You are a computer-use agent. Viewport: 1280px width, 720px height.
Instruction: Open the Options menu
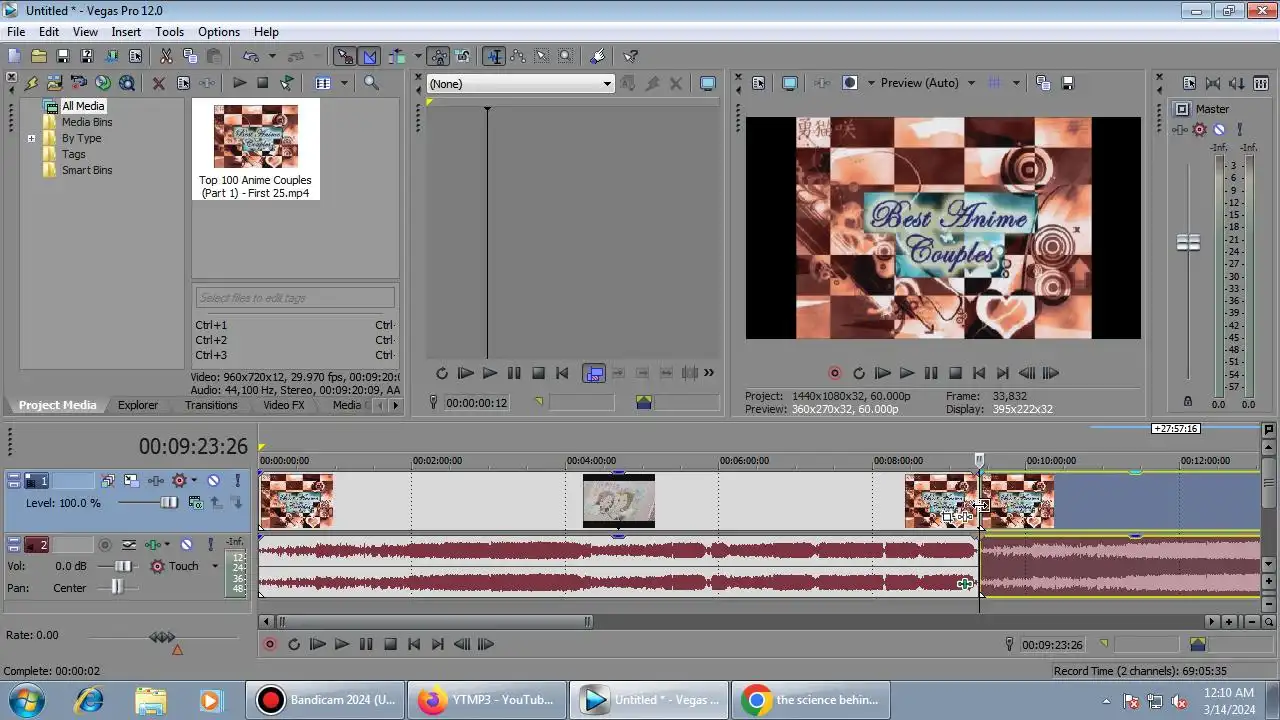click(x=219, y=32)
